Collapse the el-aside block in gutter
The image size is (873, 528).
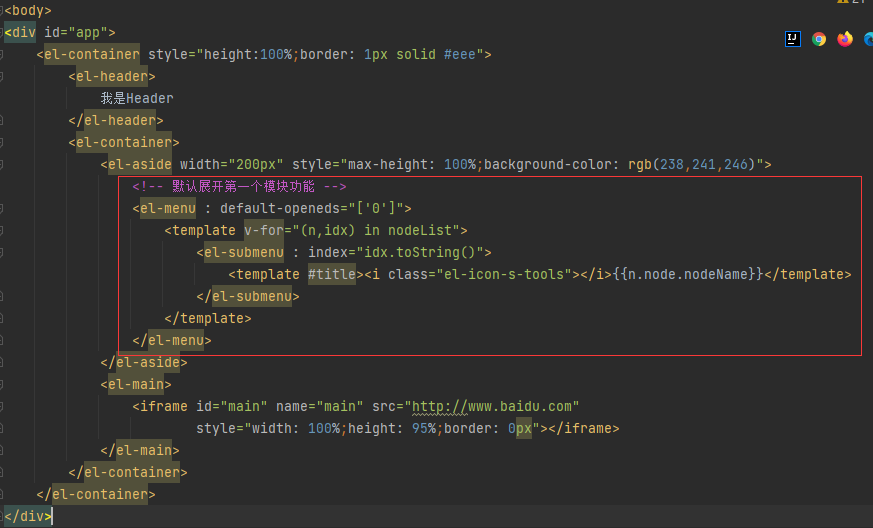3,165
